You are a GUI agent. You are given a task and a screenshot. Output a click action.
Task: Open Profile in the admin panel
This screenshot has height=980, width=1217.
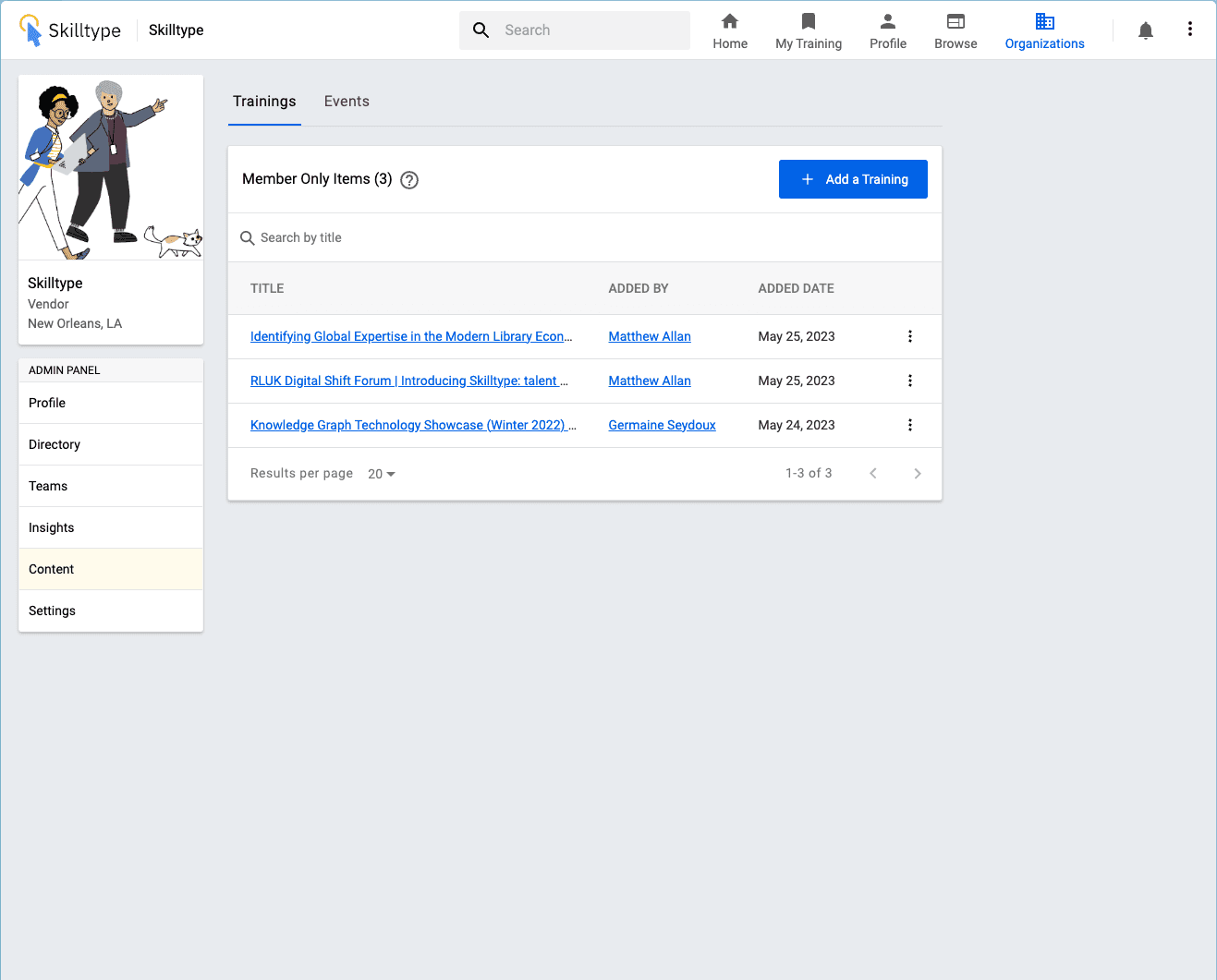pos(111,403)
